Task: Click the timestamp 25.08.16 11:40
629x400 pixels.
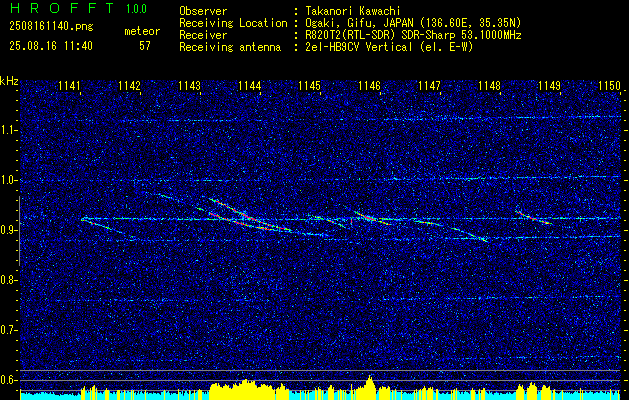Action: [51, 46]
